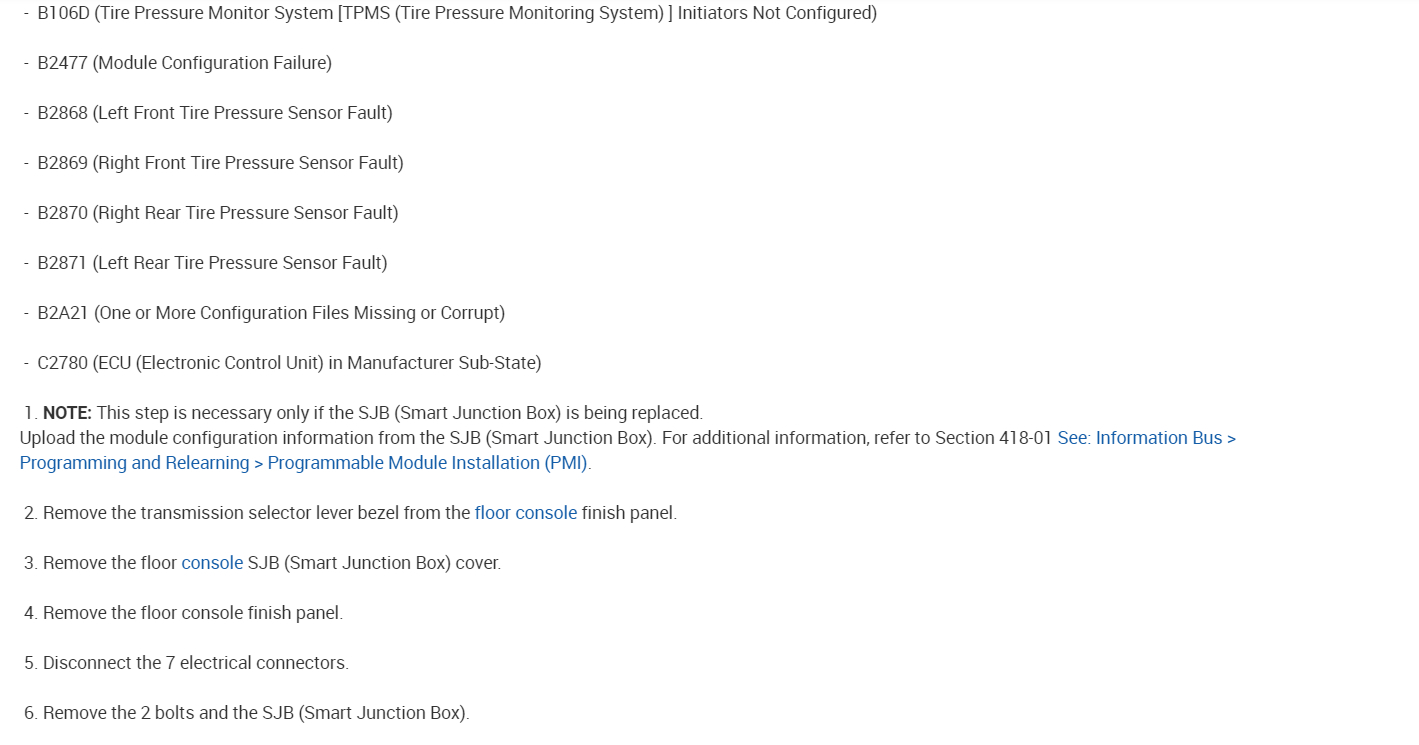This screenshot has height=745, width=1419.
Task: Open the Programmable Module Installation (PMI) link
Action: pos(428,463)
